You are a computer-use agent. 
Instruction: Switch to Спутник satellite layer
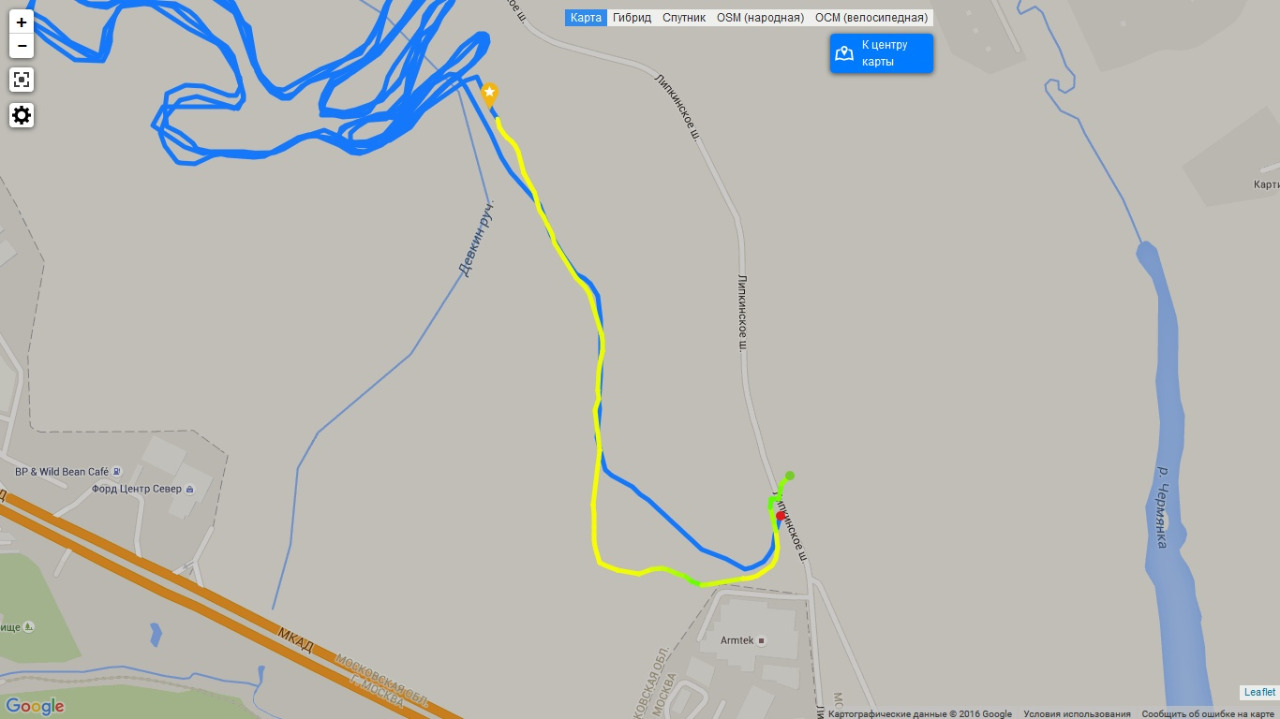tap(684, 18)
